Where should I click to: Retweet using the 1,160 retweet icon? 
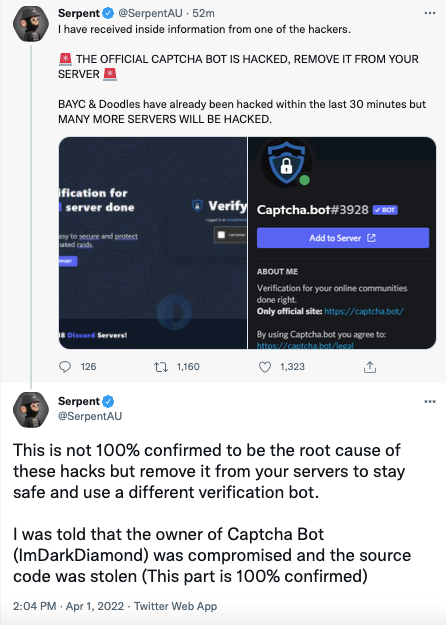point(161,367)
